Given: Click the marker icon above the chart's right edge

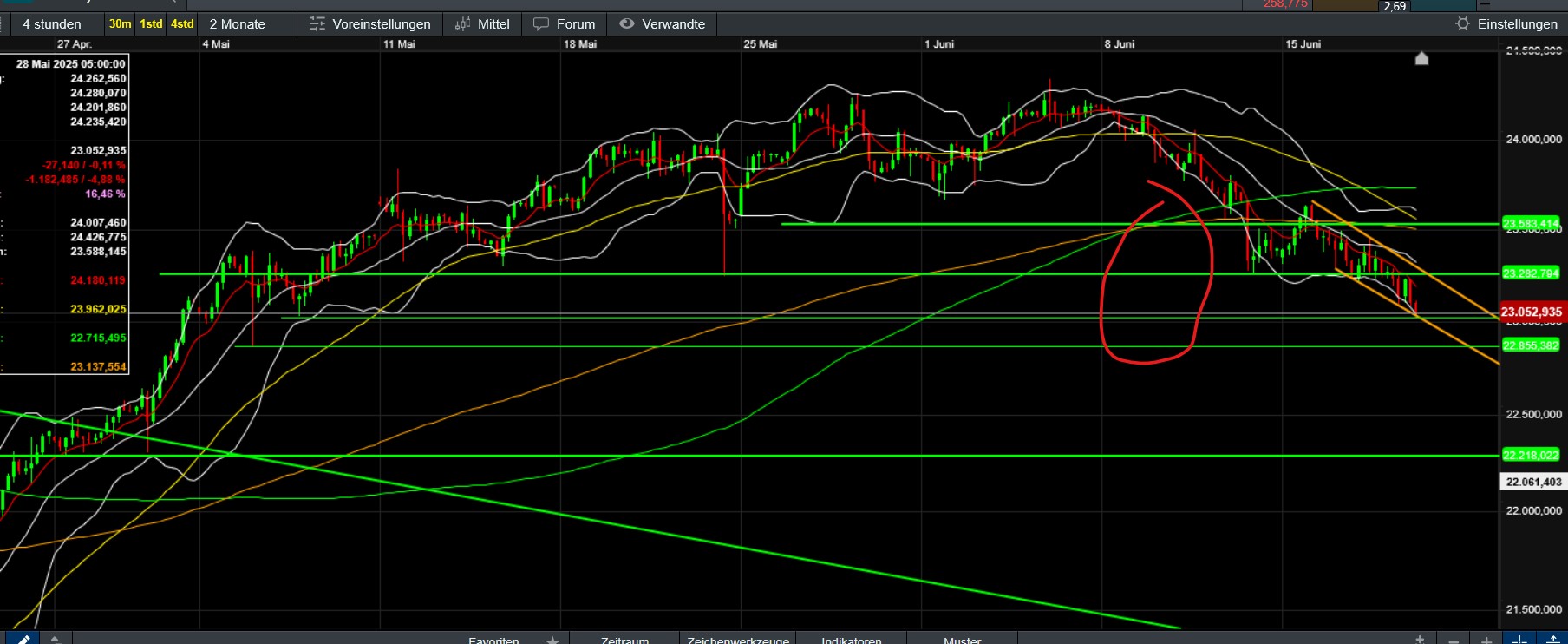Looking at the screenshot, I should [1421, 58].
